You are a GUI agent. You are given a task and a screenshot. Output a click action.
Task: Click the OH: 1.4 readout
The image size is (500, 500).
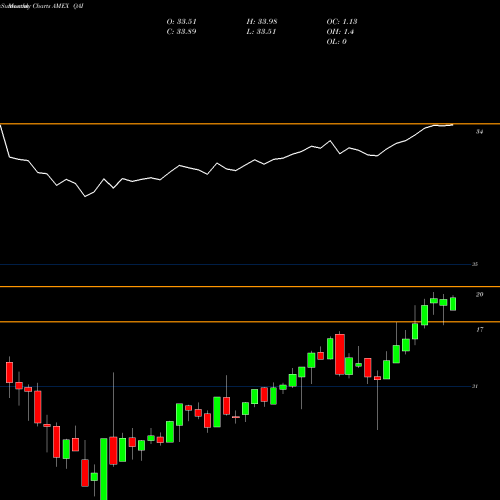click(x=340, y=32)
